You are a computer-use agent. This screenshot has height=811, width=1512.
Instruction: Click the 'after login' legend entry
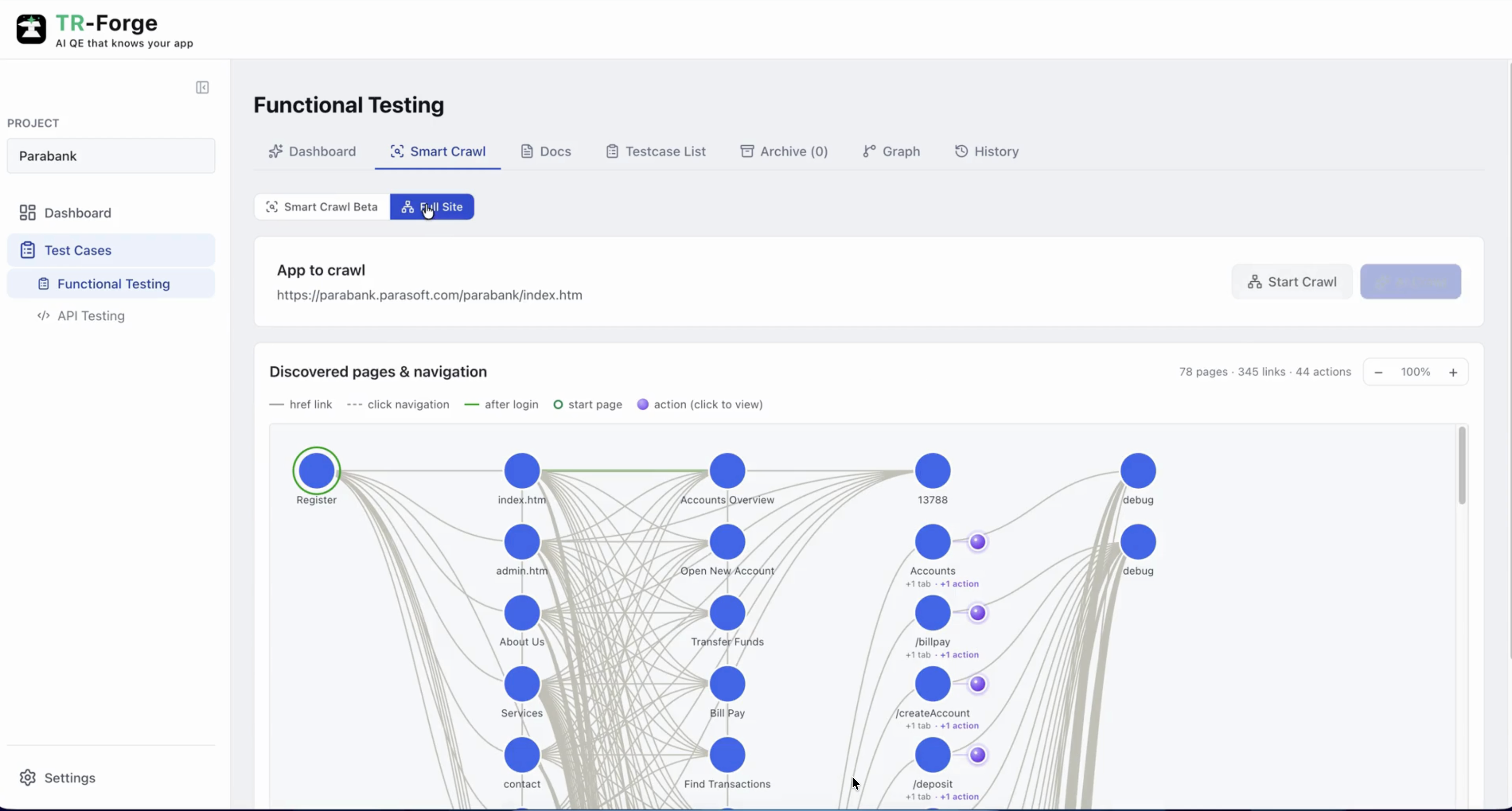pos(501,404)
